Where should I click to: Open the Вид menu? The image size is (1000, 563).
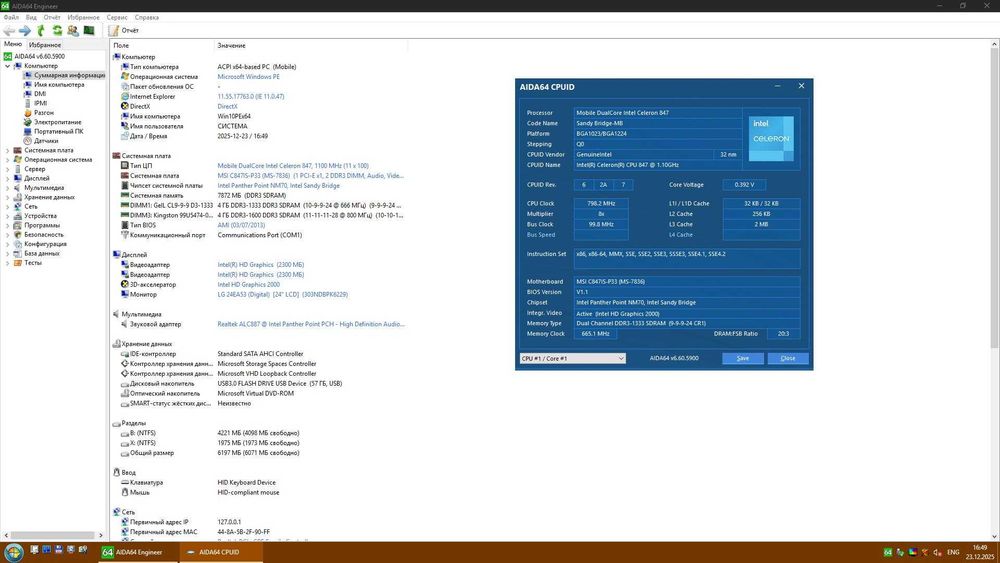tap(31, 17)
